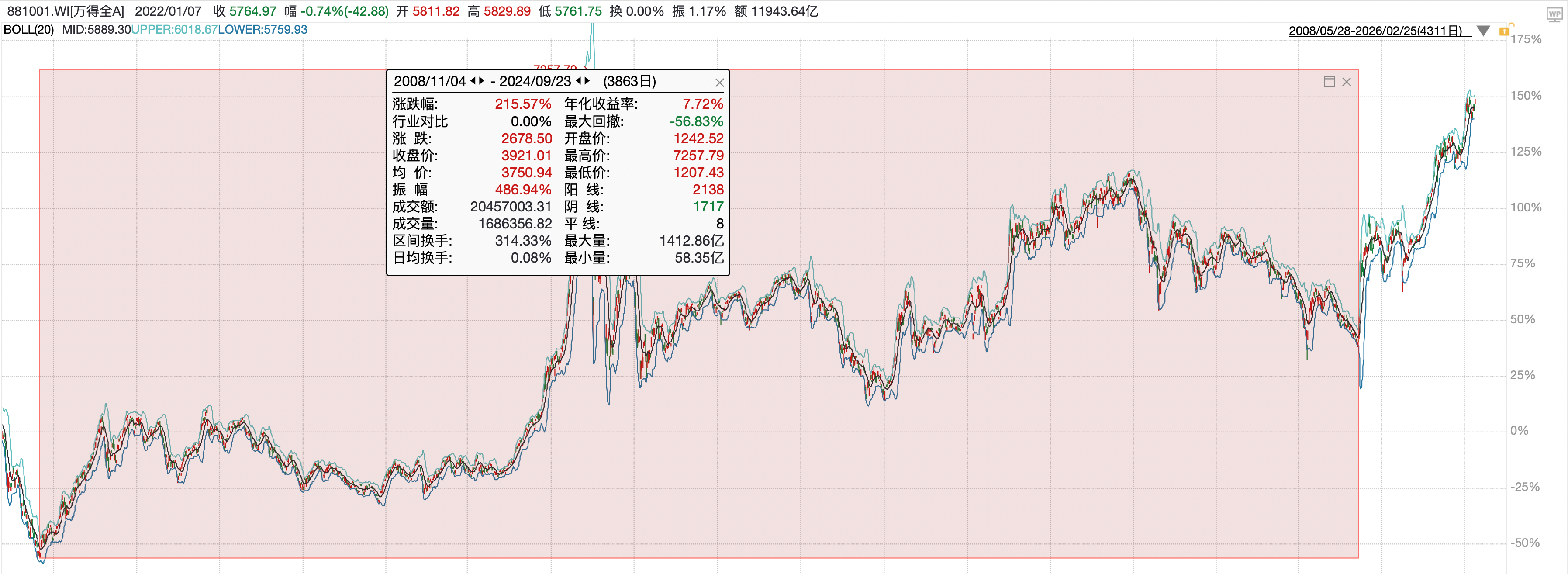Click the 行业对比 row in stats popup
Image resolution: width=1568 pixels, height=574 pixels.
[x=420, y=122]
